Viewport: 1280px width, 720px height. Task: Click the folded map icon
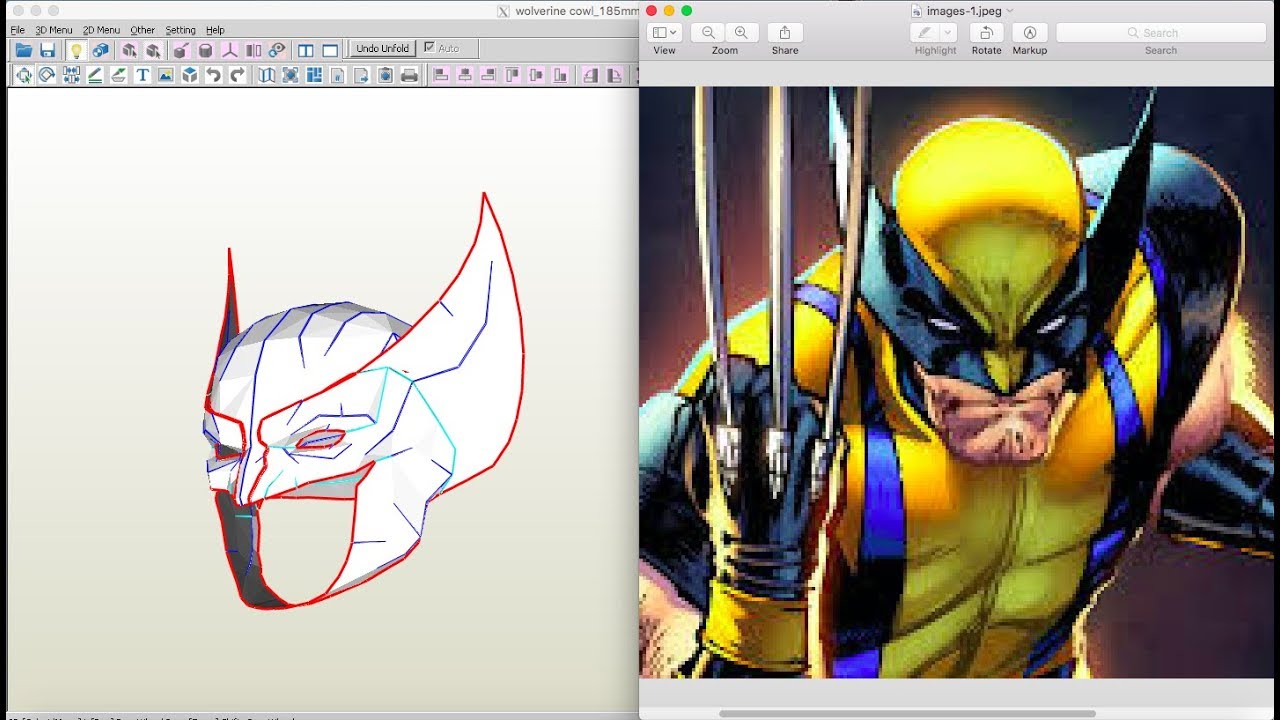click(x=267, y=75)
